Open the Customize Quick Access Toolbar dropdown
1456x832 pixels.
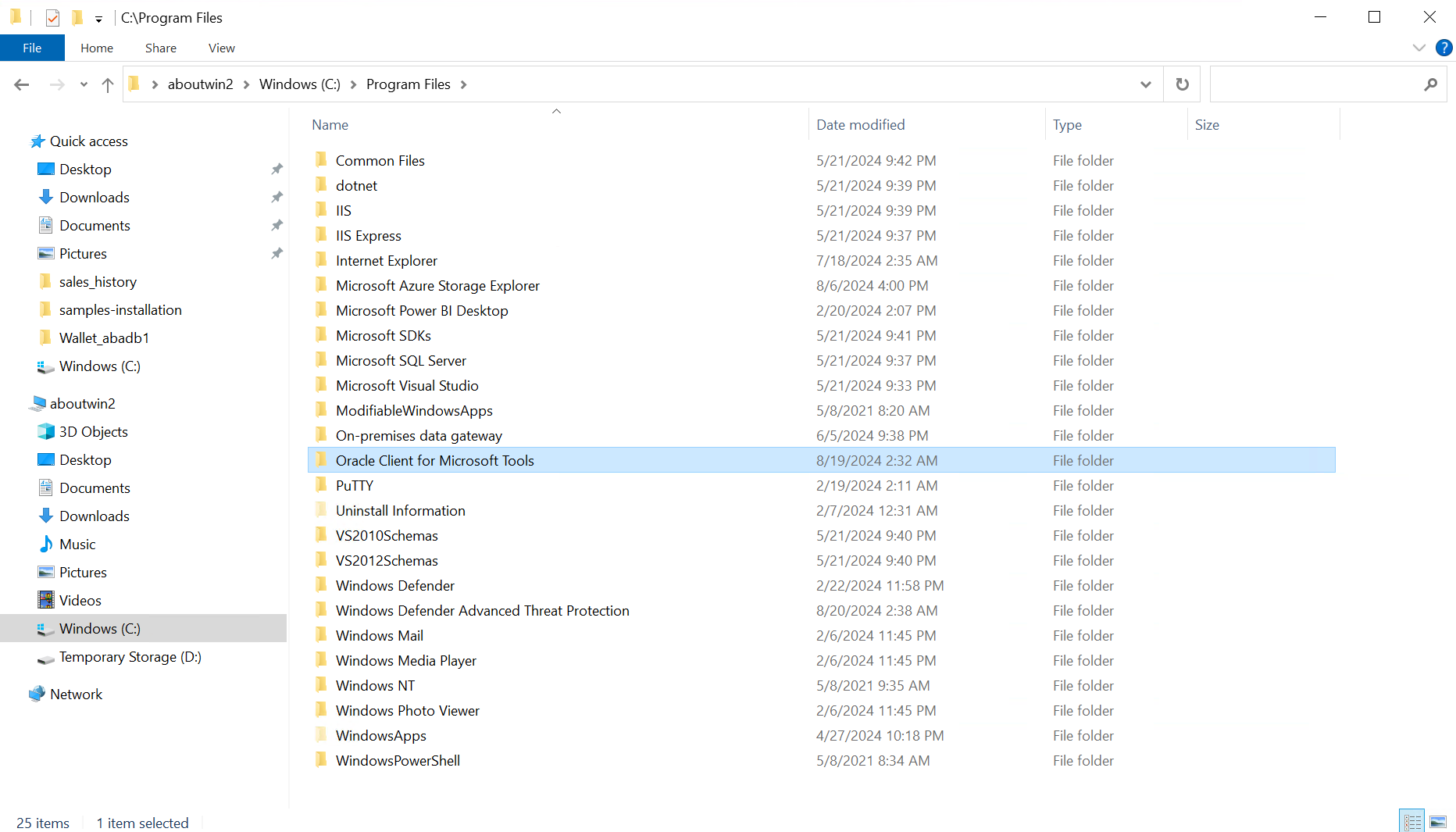(98, 19)
